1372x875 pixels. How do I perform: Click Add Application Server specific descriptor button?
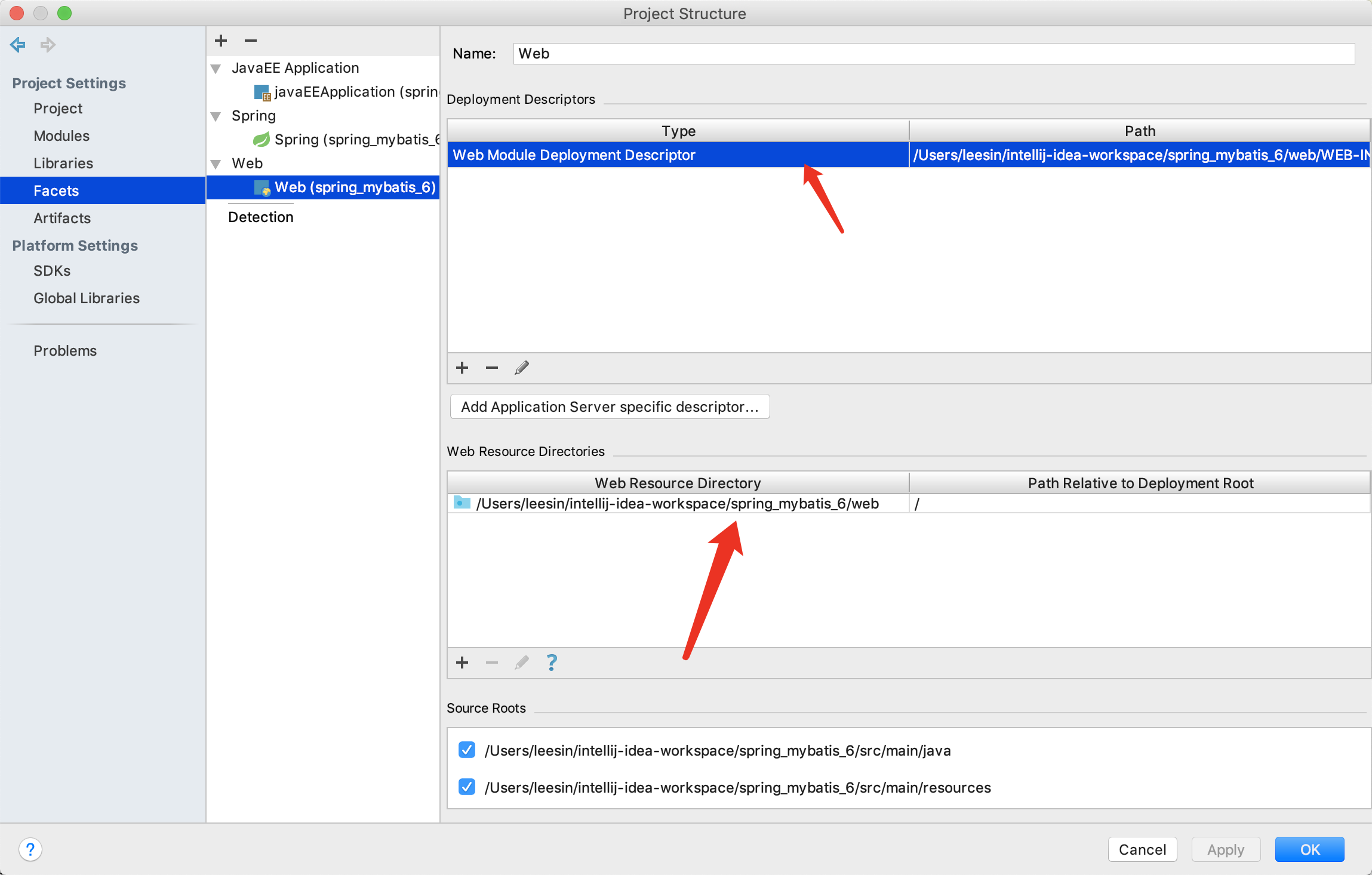(610, 406)
